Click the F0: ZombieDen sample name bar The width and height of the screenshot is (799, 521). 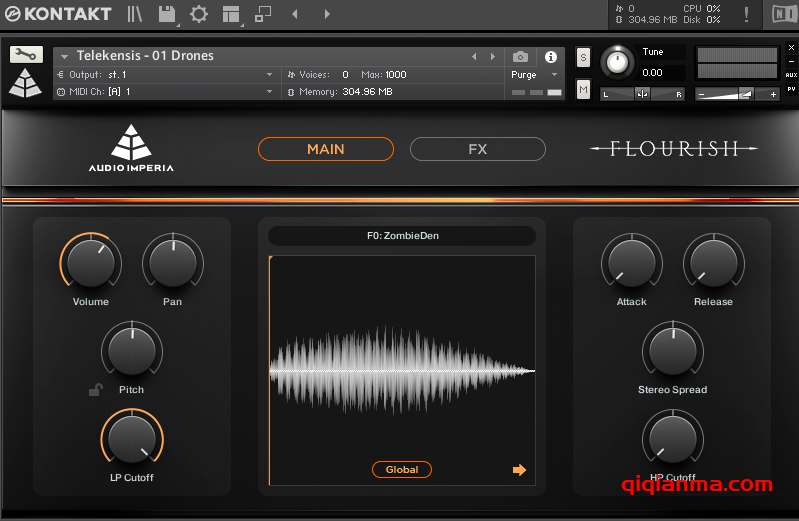pyautogui.click(x=402, y=236)
